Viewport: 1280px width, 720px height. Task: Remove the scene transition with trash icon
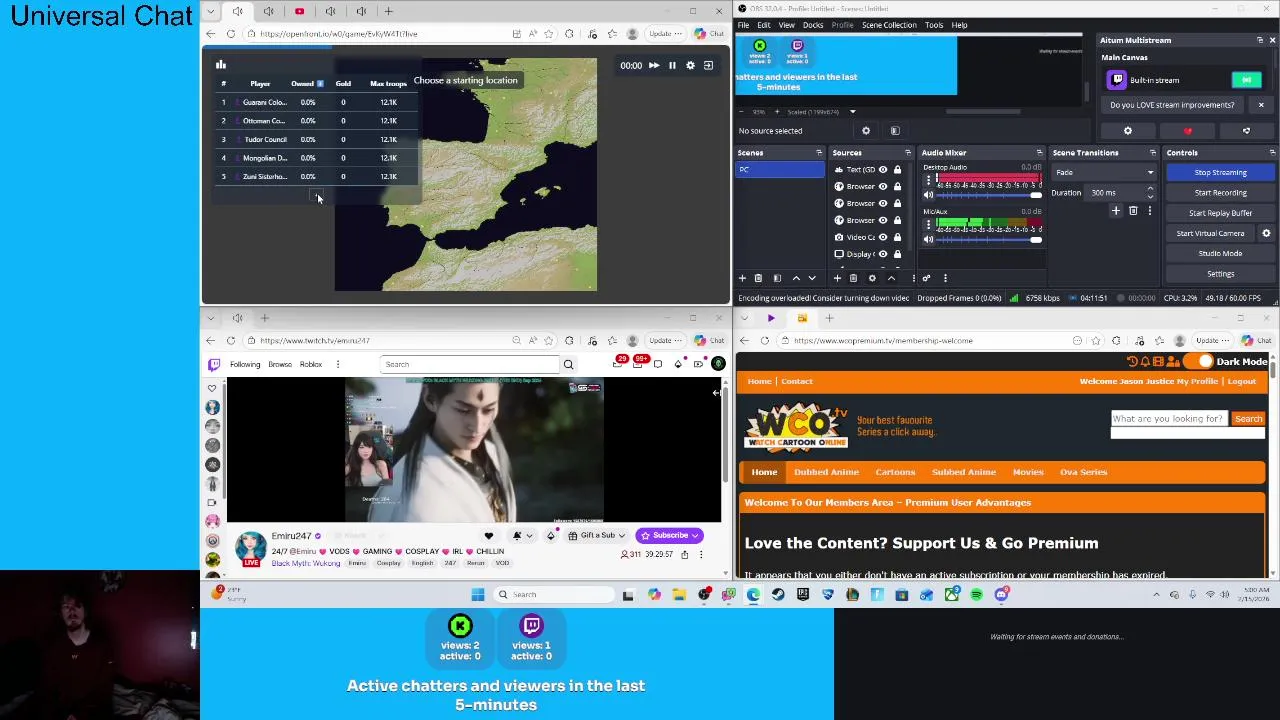click(1133, 211)
